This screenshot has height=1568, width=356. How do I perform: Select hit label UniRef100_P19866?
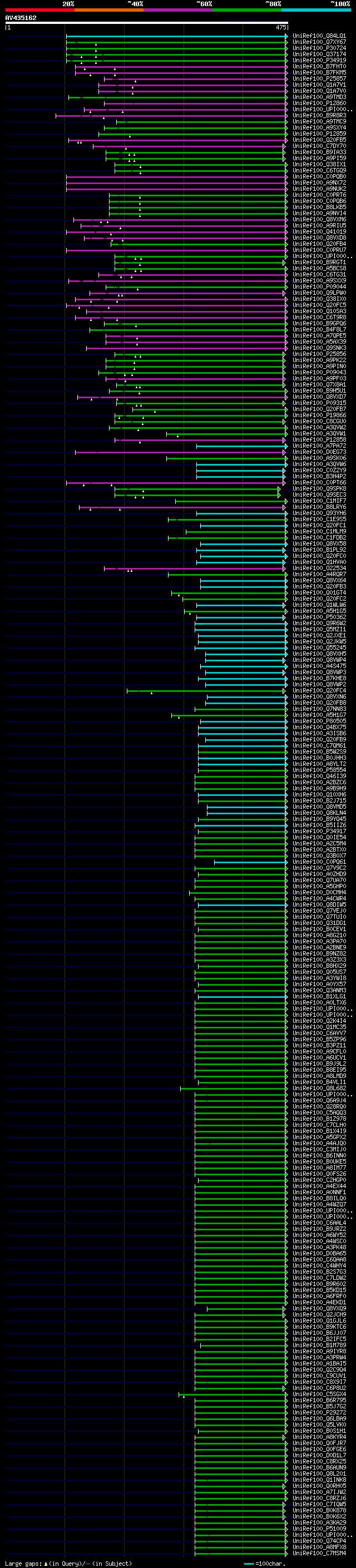coord(319,416)
